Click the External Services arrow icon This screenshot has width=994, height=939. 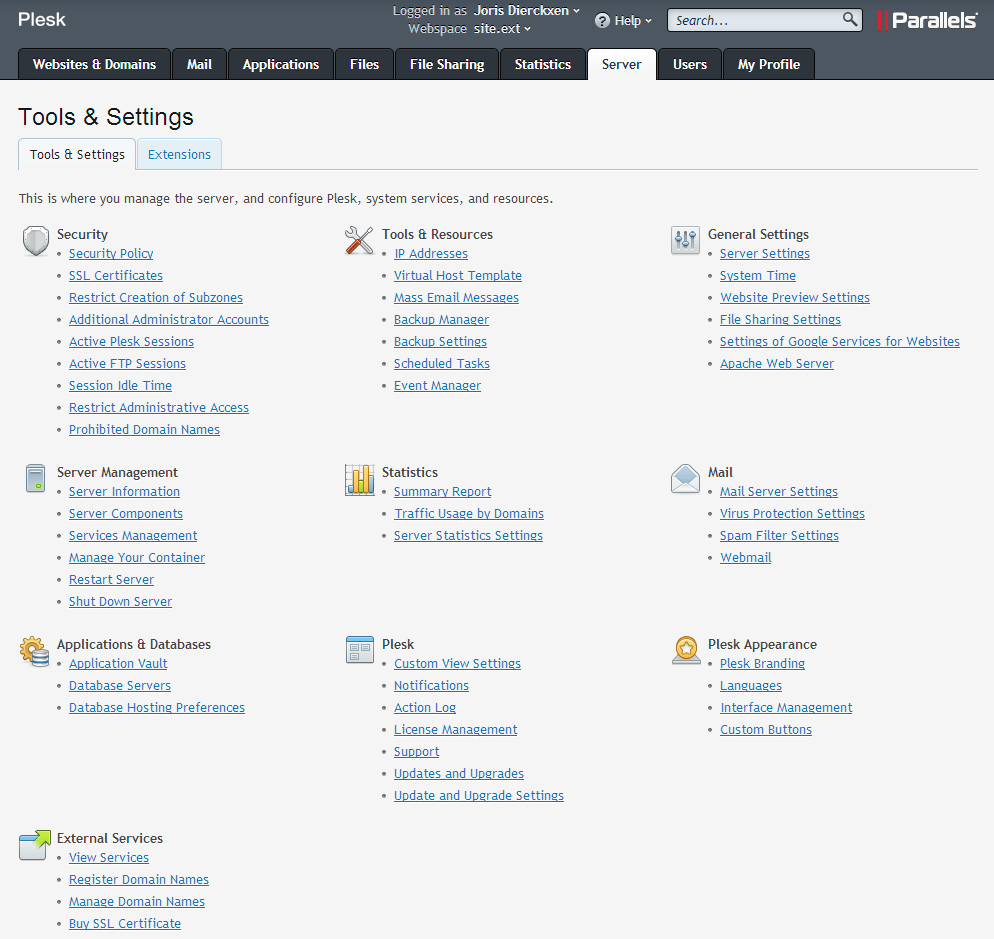(35, 845)
